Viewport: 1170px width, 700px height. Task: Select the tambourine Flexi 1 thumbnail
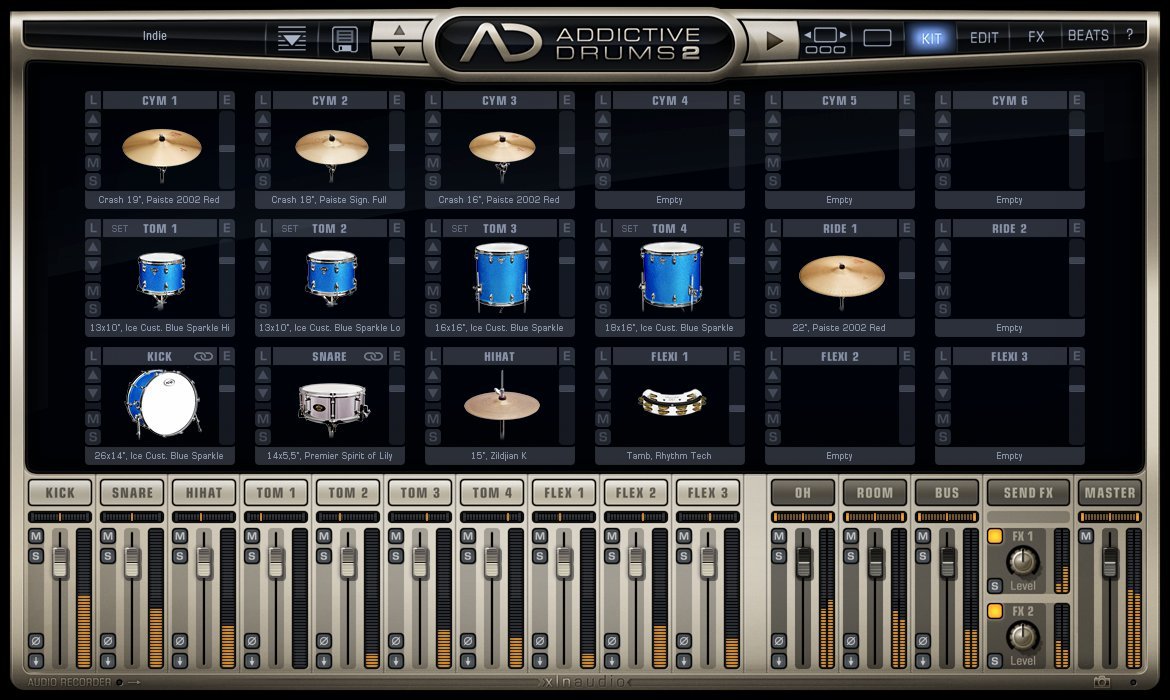point(672,401)
